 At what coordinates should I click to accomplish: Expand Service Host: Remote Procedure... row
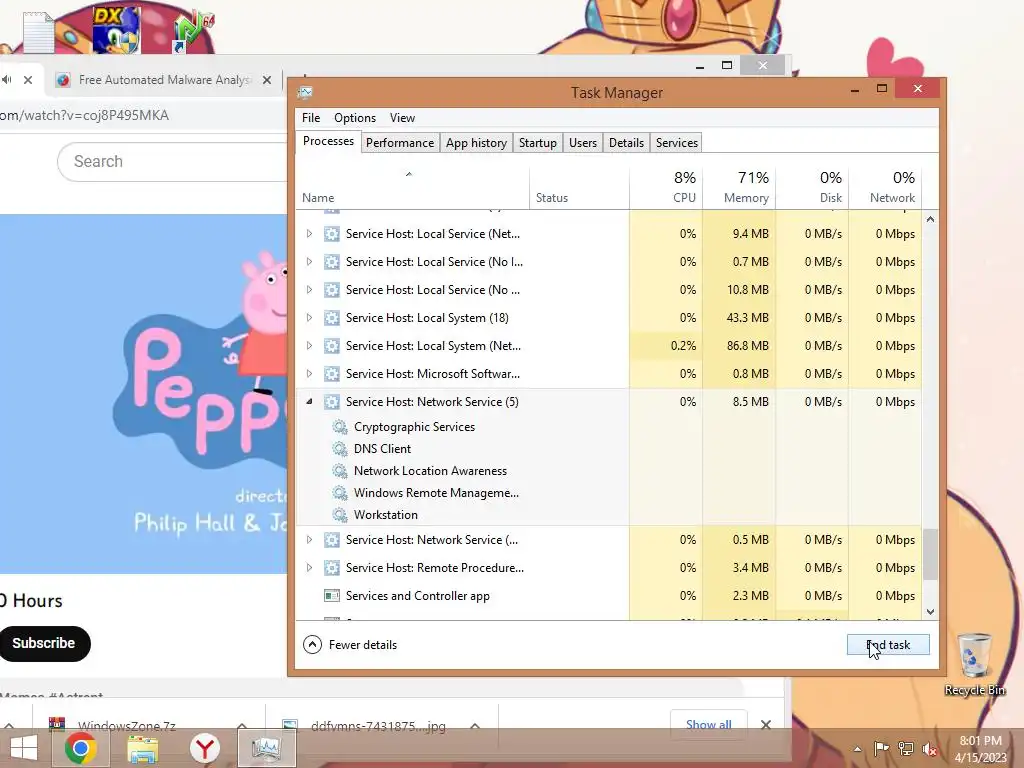pyautogui.click(x=310, y=568)
